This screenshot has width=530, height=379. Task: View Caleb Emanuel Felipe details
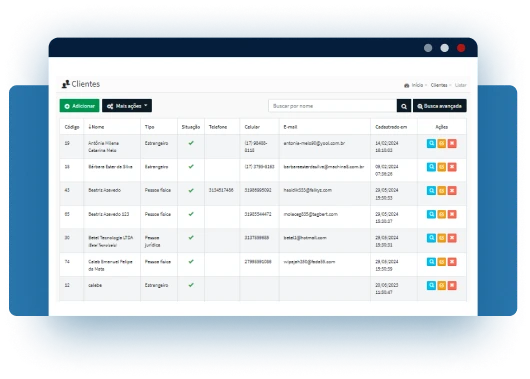click(431, 262)
